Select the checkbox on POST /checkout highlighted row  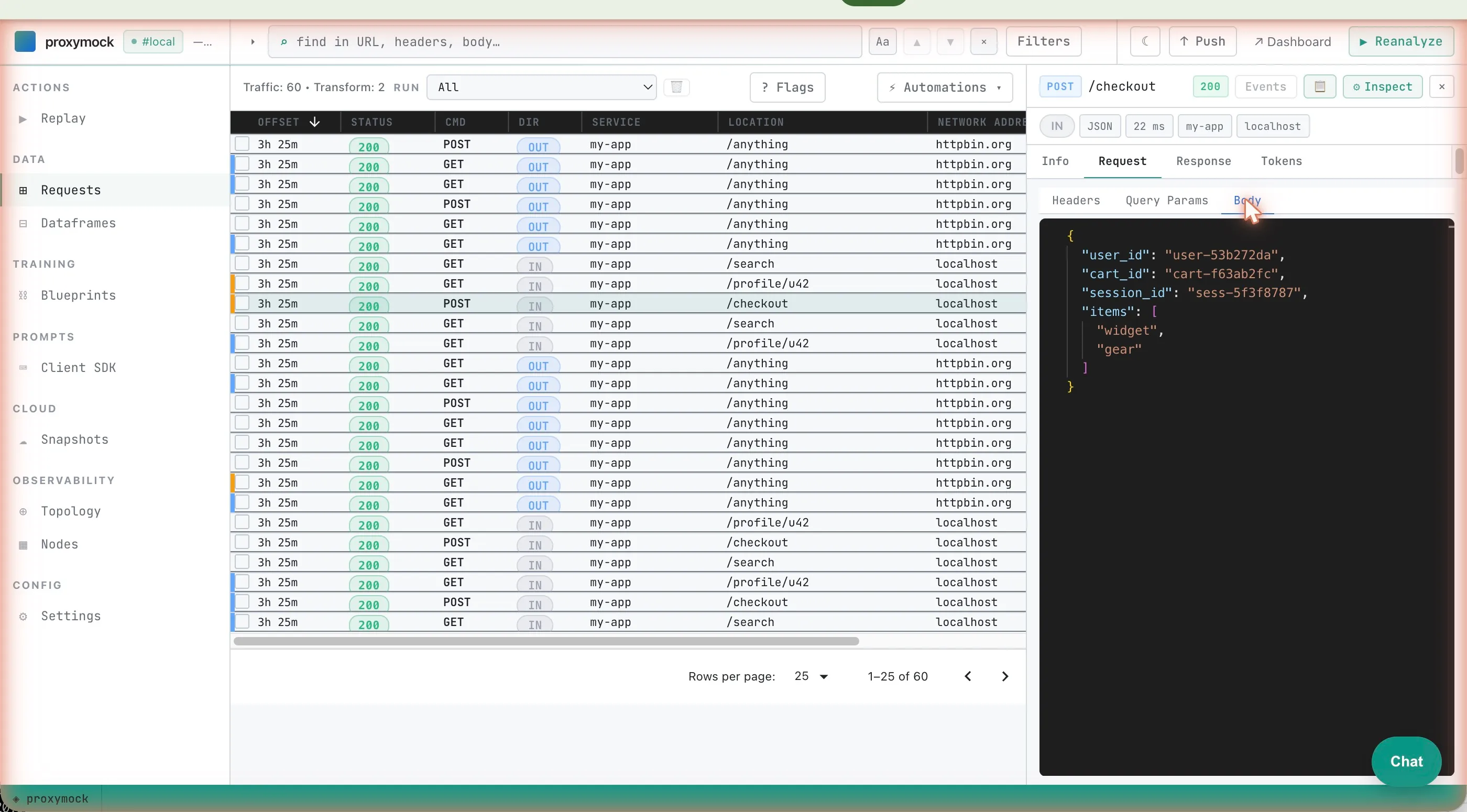(x=242, y=303)
